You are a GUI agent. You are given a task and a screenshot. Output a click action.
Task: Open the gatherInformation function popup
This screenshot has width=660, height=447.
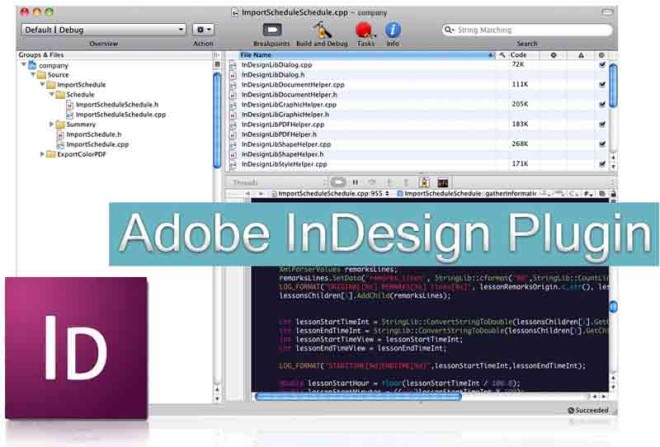[x=467, y=194]
